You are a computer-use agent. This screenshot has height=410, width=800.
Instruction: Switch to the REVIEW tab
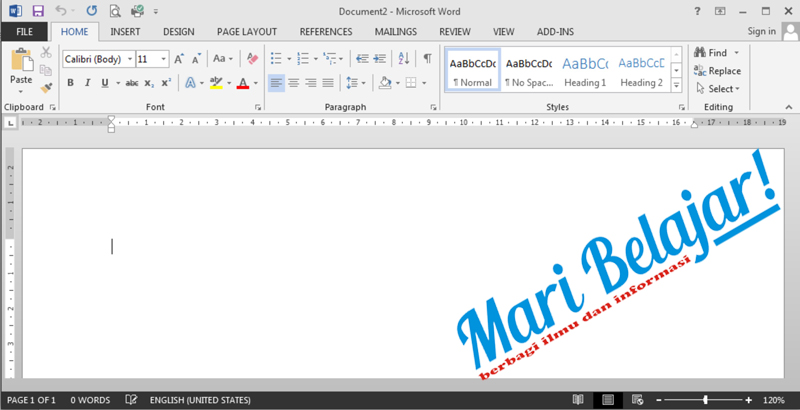point(455,32)
